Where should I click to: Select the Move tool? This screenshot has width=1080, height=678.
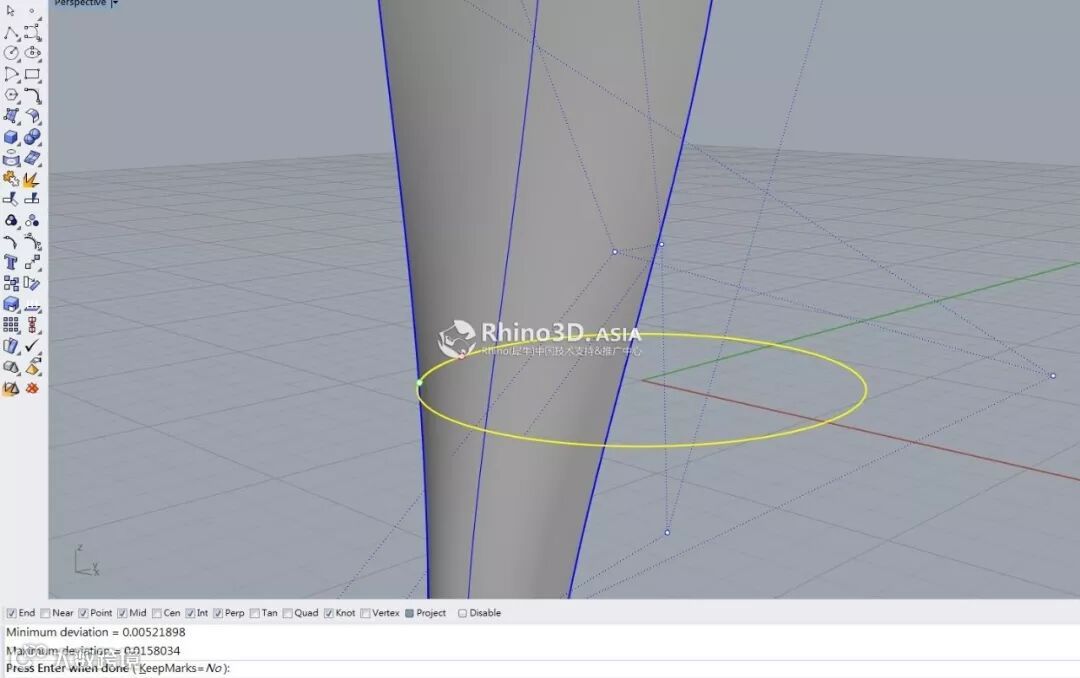coord(32,263)
